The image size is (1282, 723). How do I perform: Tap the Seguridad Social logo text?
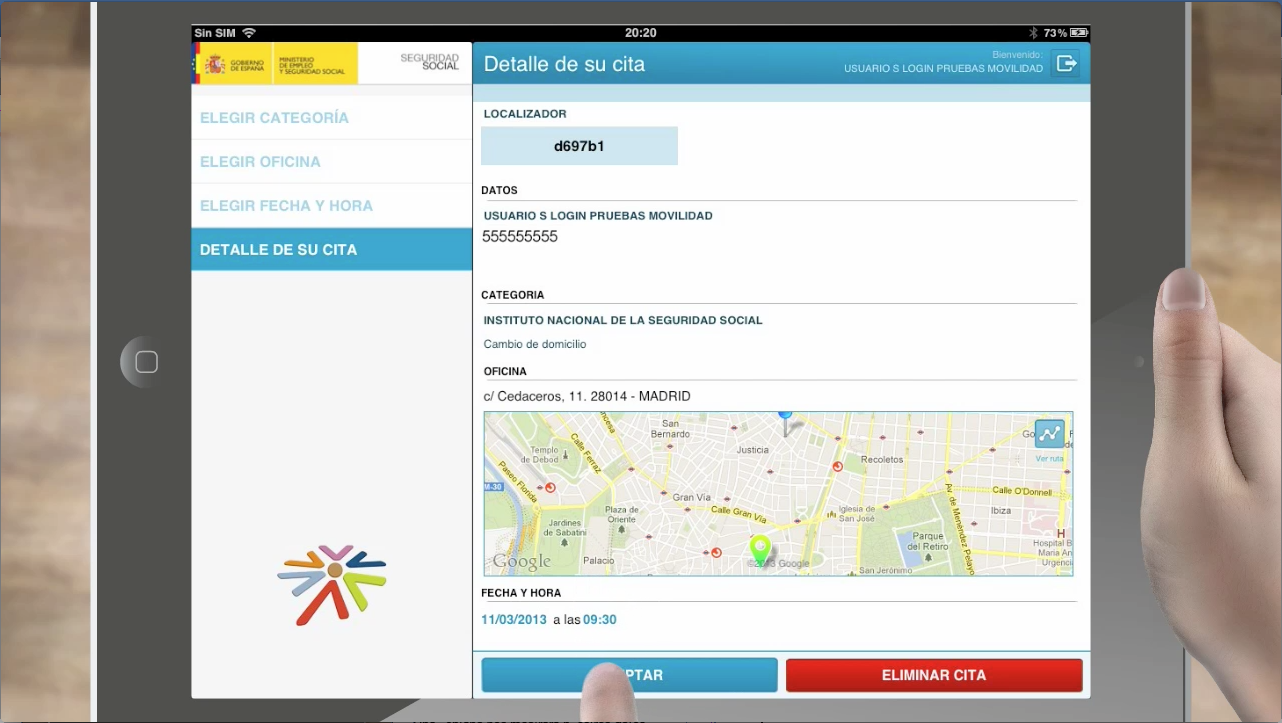(x=430, y=62)
